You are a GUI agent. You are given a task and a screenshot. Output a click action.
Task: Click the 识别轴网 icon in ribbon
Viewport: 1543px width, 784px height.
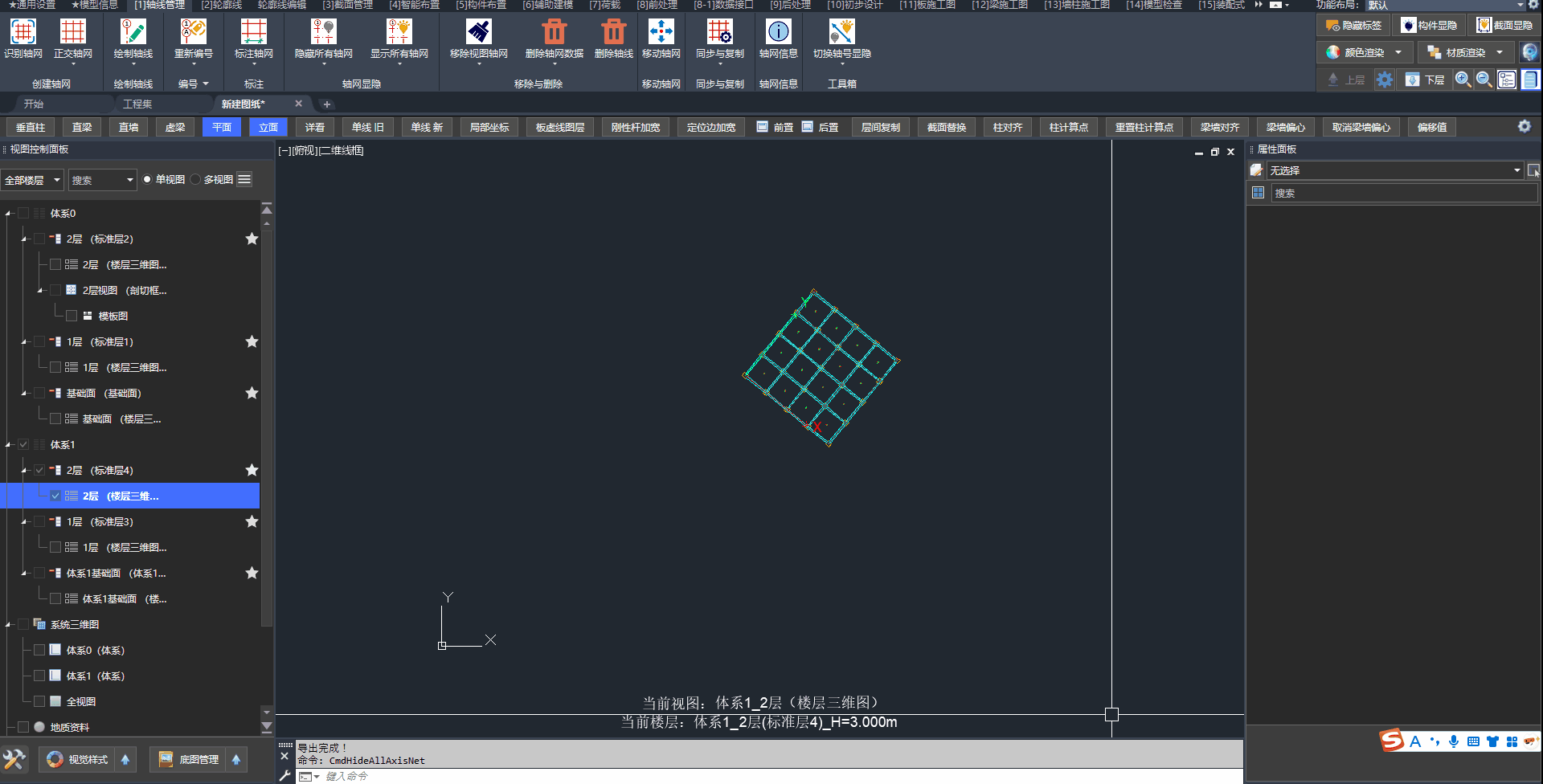23,32
